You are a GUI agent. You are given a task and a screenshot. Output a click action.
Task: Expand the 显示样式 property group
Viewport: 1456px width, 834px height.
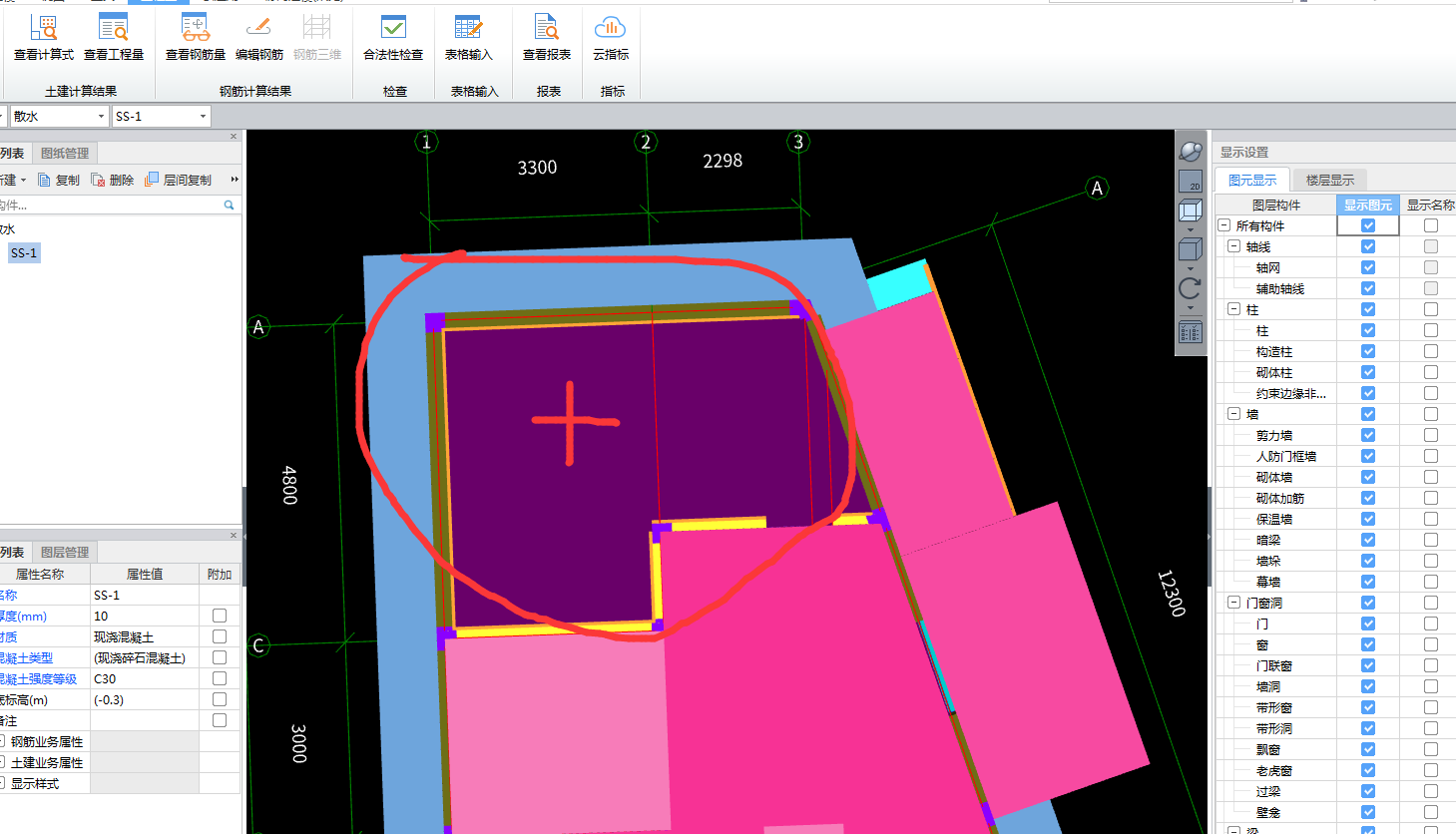click(3, 783)
